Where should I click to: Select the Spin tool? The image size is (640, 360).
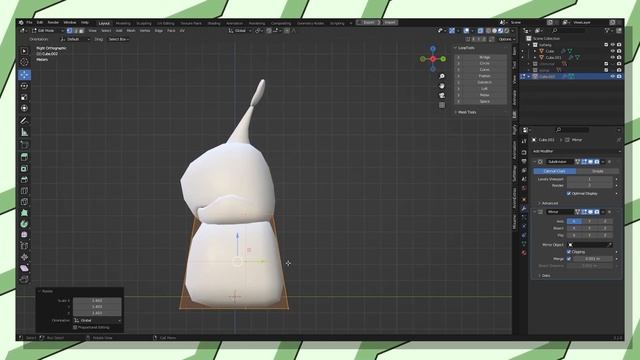point(24,224)
